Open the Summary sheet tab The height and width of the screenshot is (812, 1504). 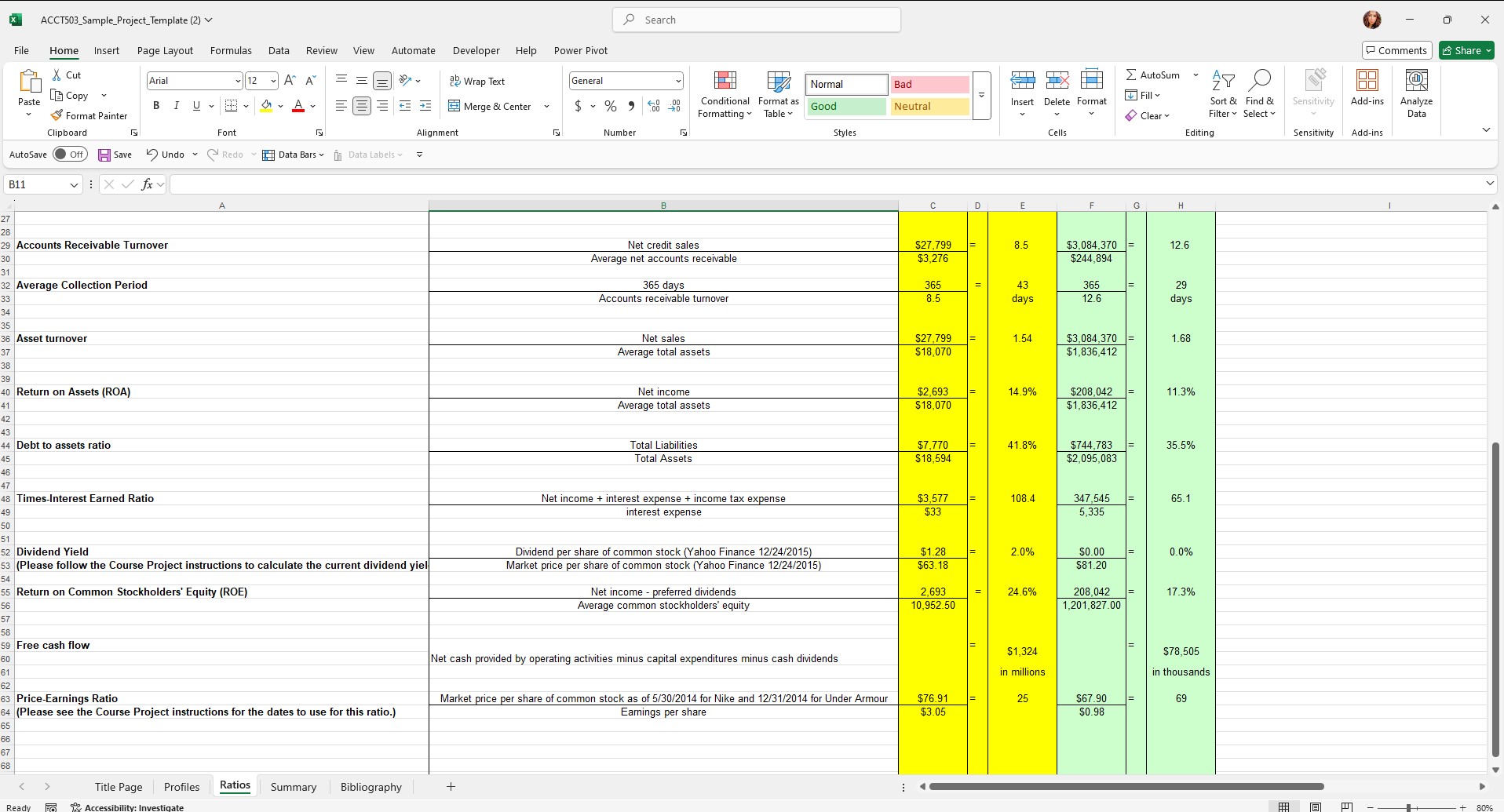click(293, 786)
